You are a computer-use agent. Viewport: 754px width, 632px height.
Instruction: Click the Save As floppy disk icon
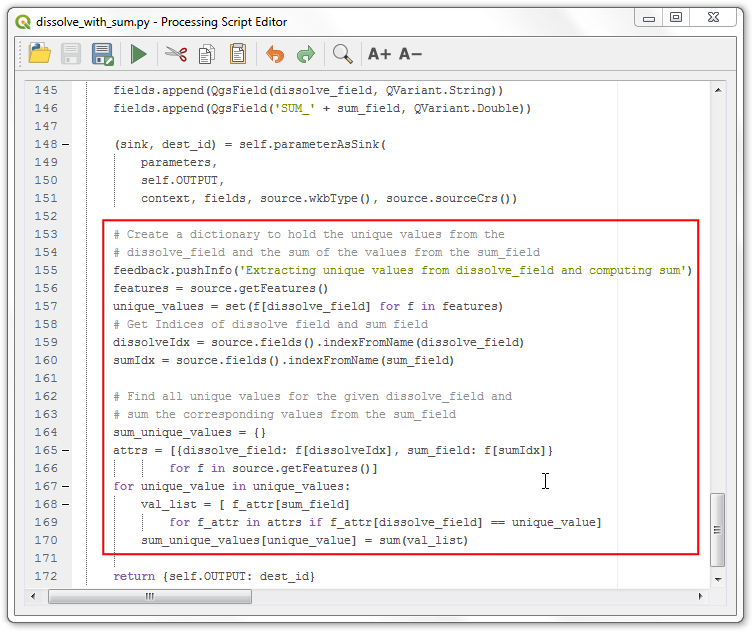(x=101, y=54)
